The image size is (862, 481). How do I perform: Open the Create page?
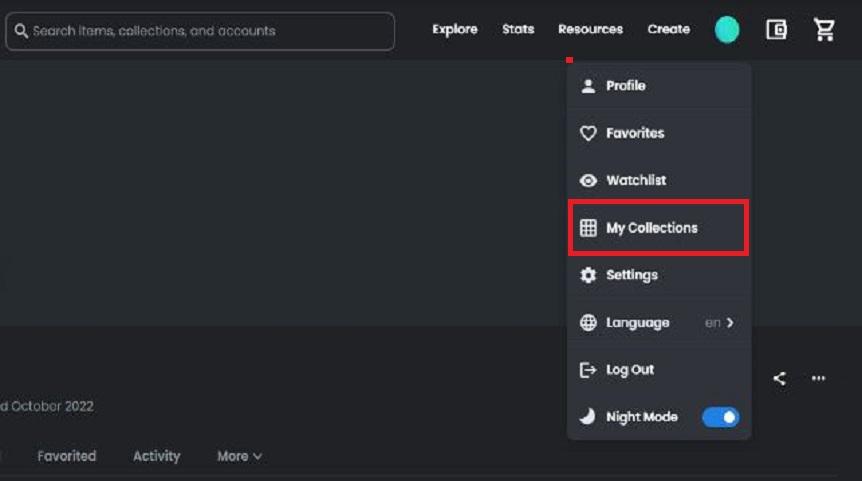click(668, 29)
